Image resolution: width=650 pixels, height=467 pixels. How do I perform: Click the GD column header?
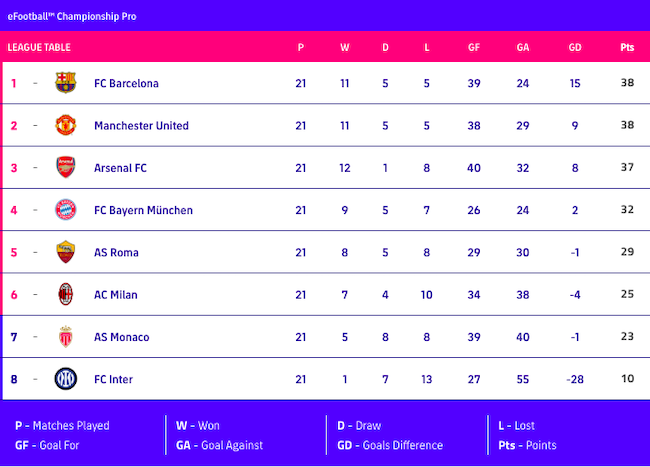point(575,47)
